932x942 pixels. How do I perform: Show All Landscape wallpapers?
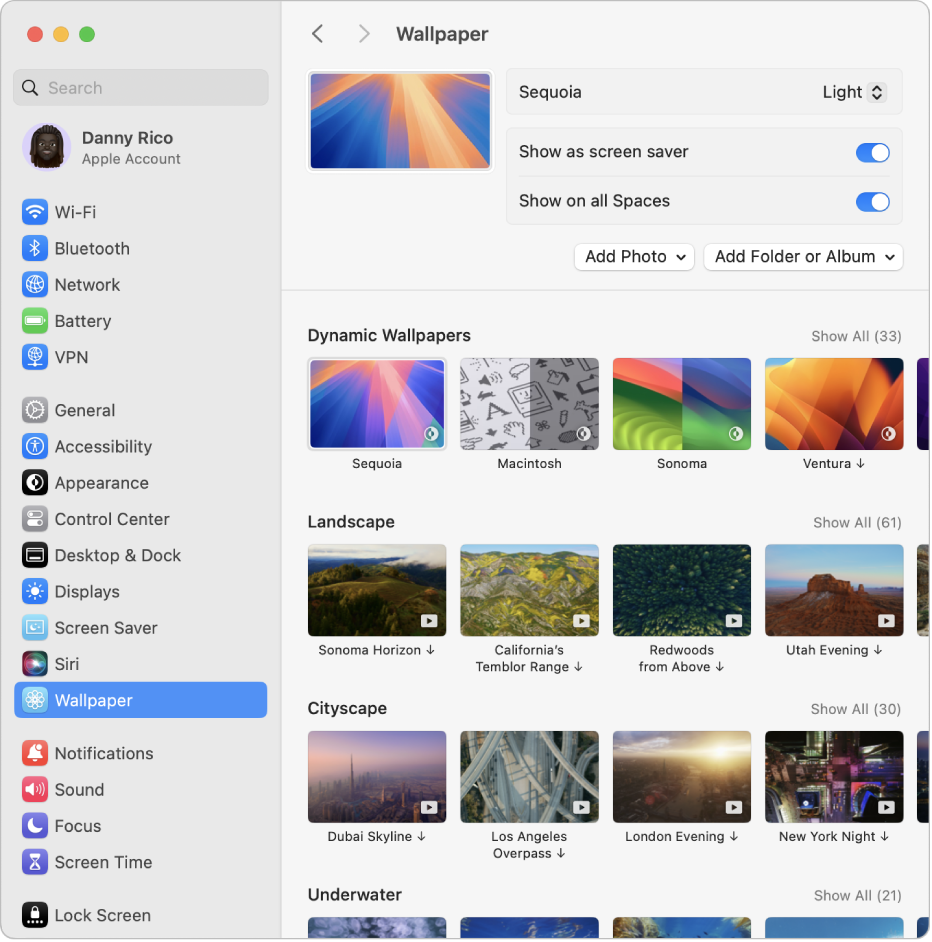click(x=856, y=522)
